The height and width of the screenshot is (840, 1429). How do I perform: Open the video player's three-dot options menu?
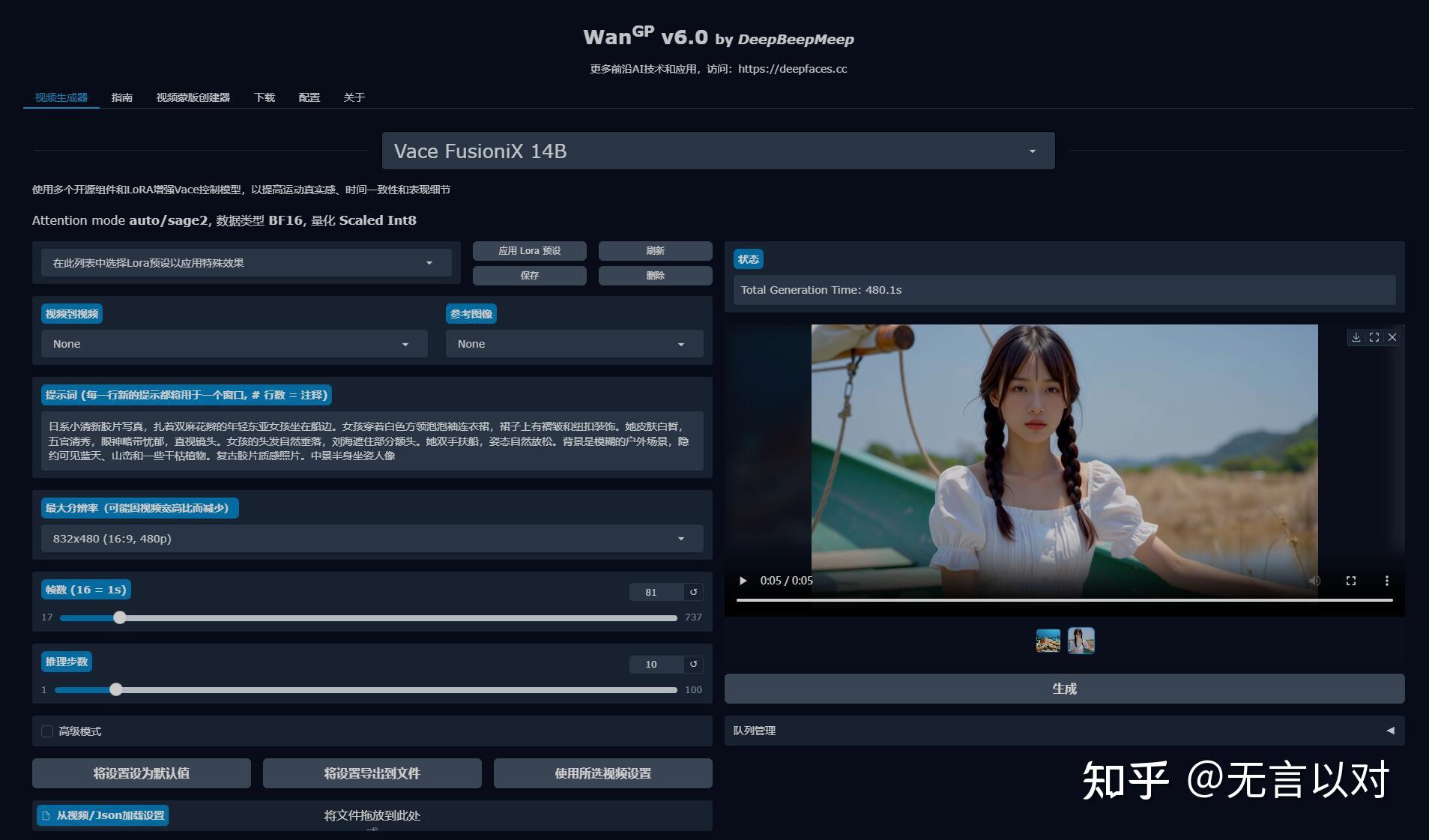(1386, 580)
